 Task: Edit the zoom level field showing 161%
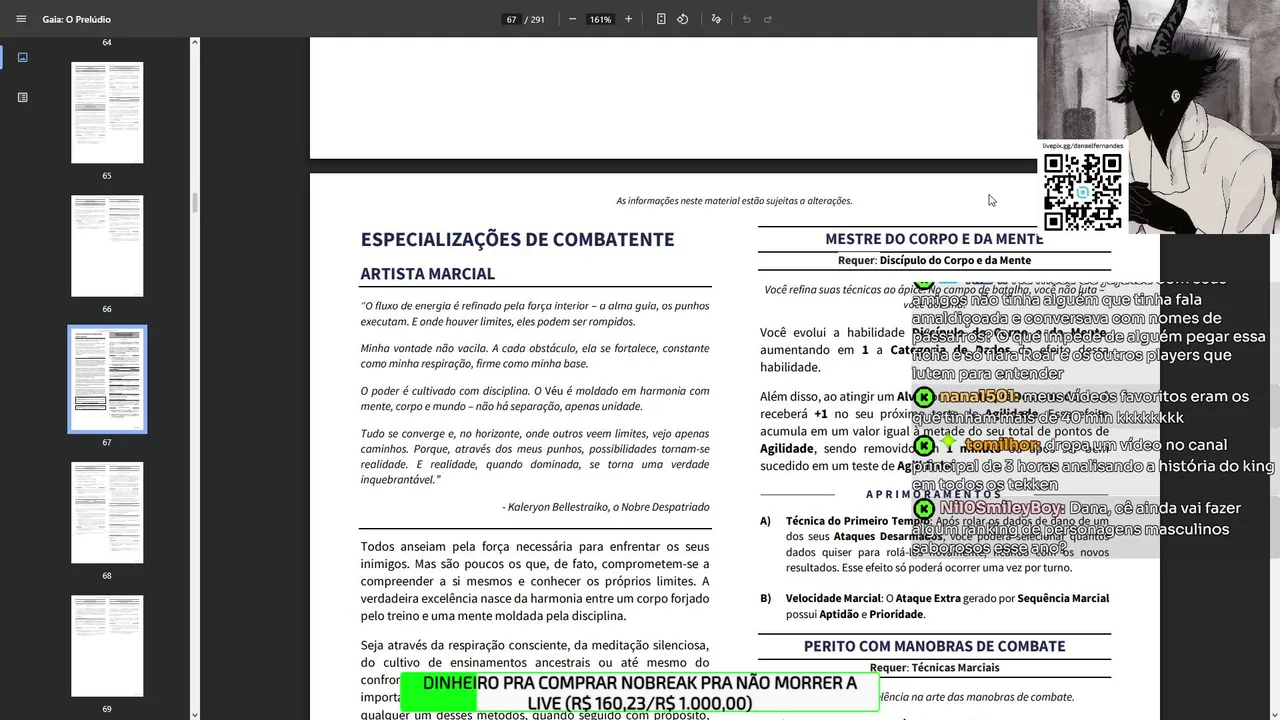(x=600, y=19)
